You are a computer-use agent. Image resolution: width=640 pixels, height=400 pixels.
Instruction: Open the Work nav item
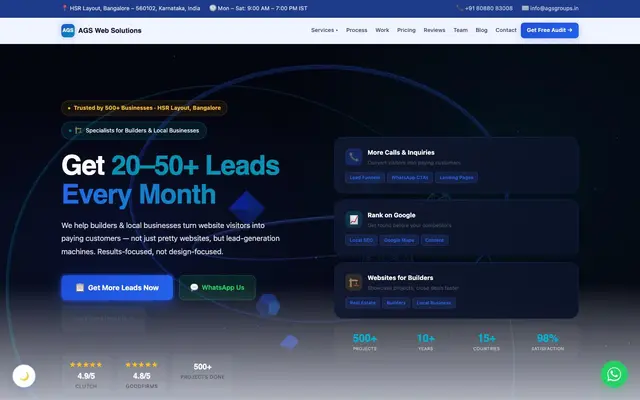[382, 30]
